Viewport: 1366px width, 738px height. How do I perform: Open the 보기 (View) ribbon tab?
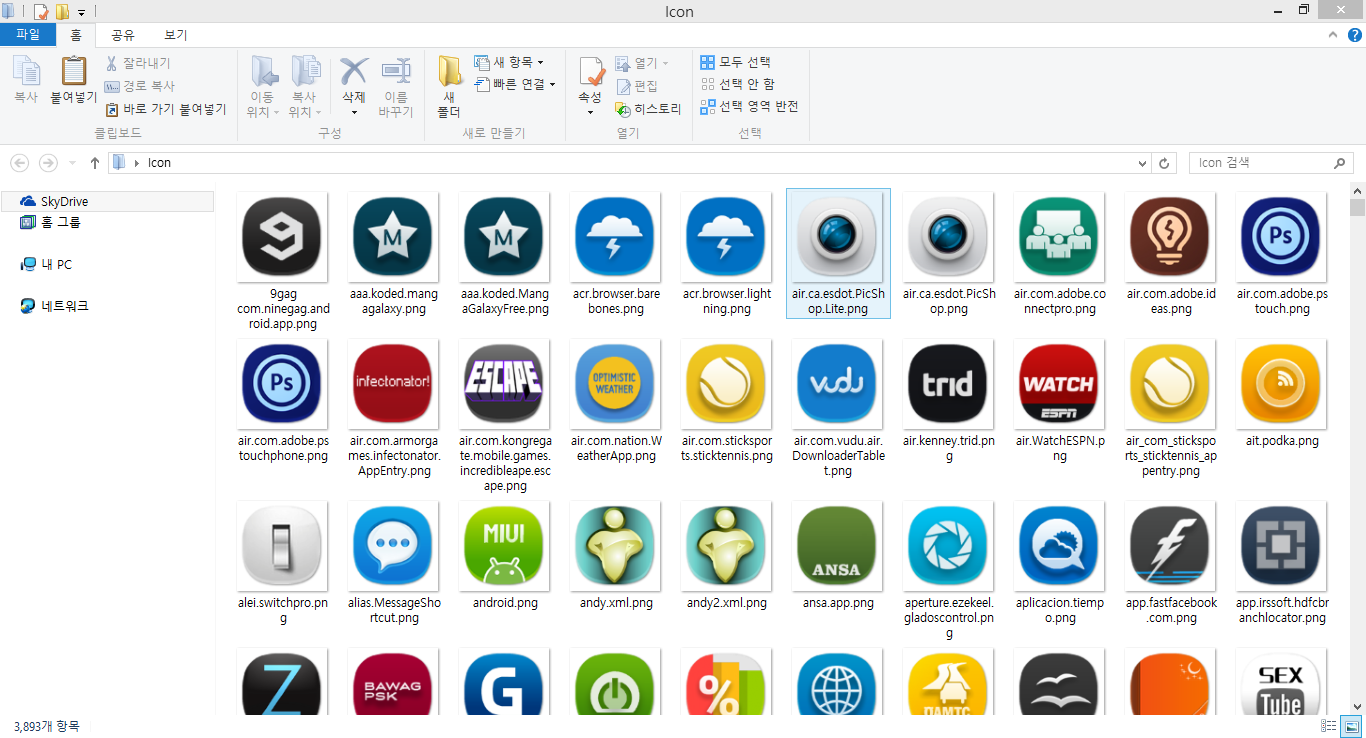click(176, 35)
